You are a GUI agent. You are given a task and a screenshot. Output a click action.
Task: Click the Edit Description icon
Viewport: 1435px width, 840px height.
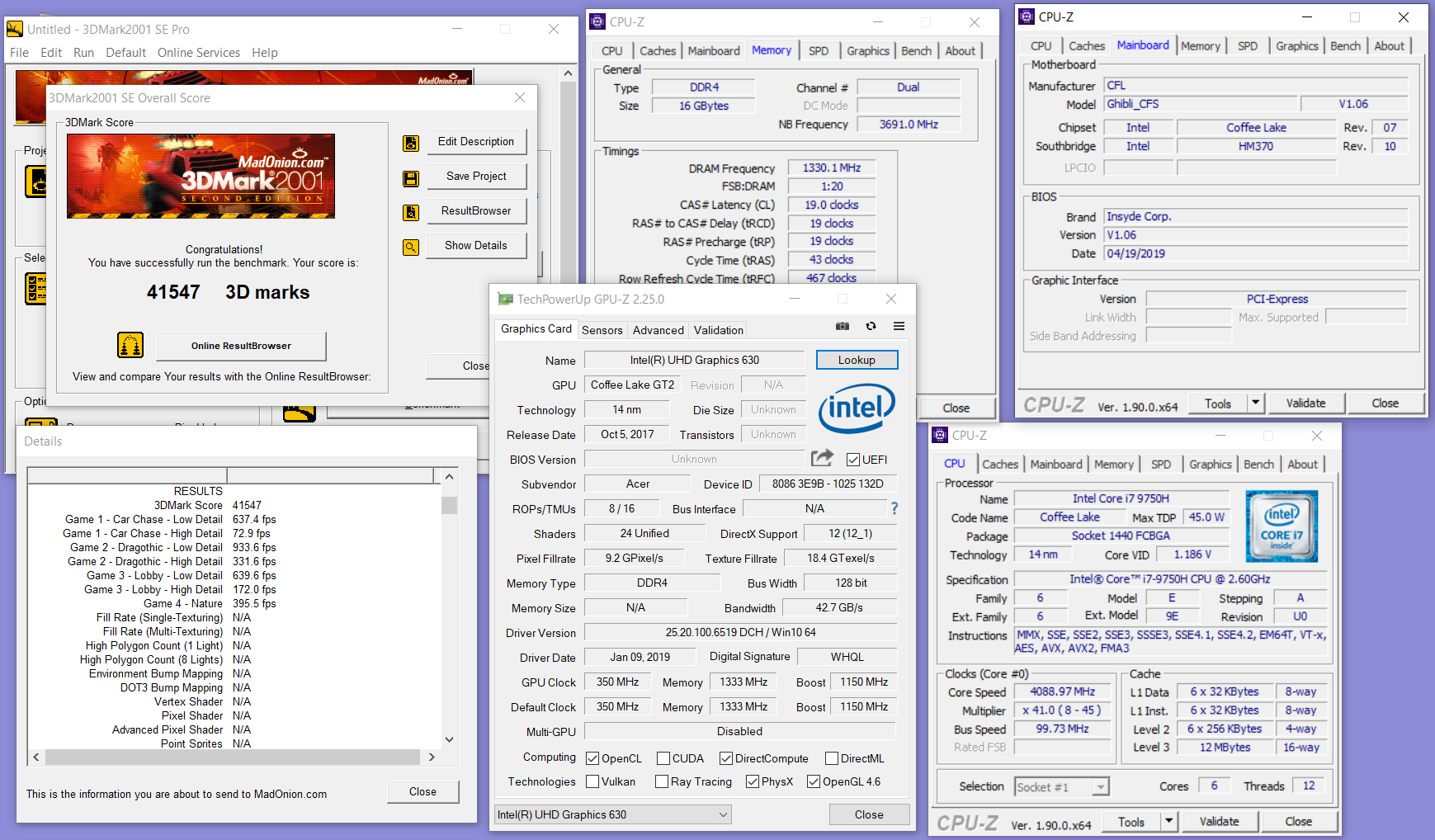[x=410, y=143]
